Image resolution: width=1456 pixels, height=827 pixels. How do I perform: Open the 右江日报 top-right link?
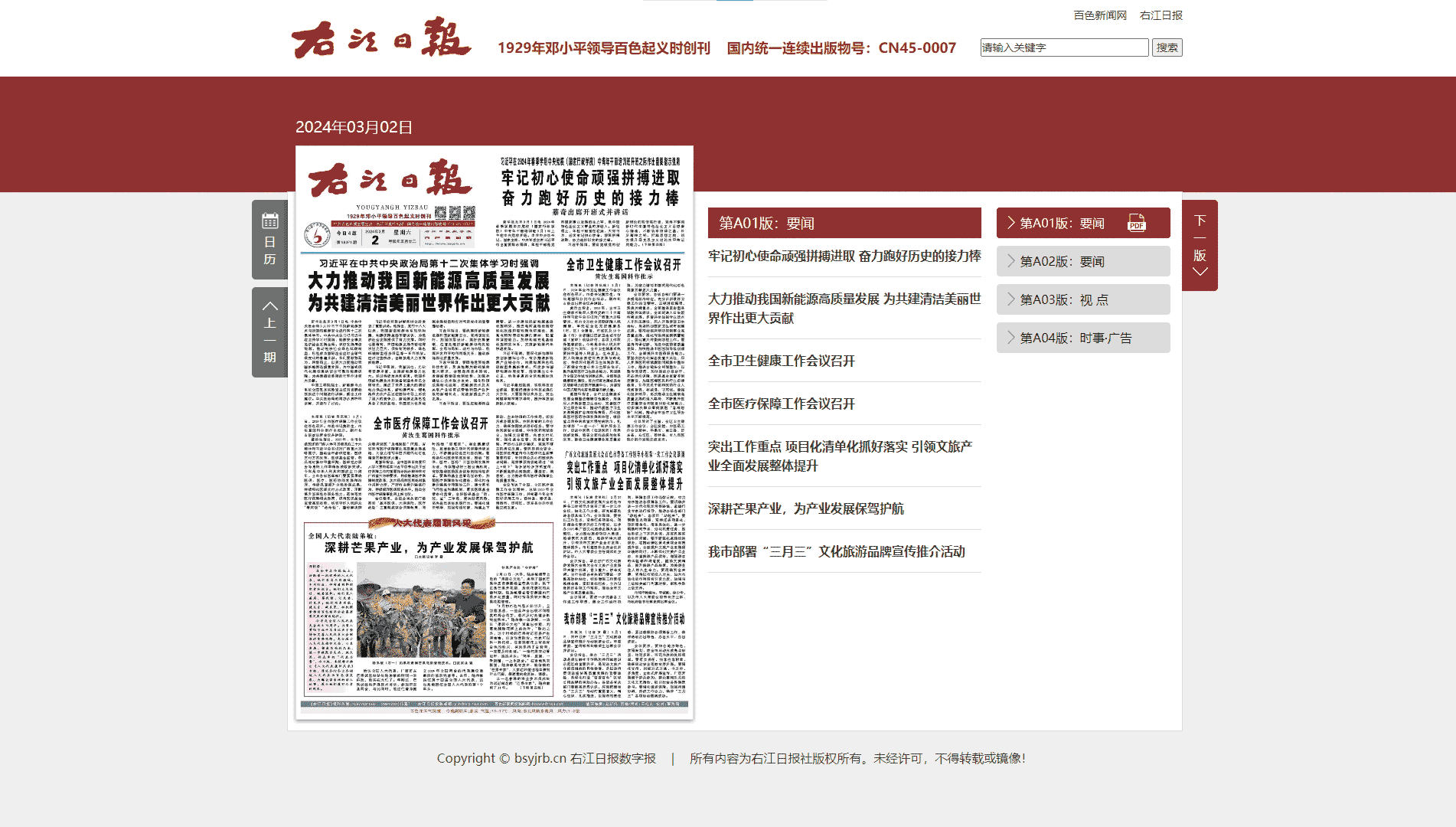pyautogui.click(x=1161, y=15)
